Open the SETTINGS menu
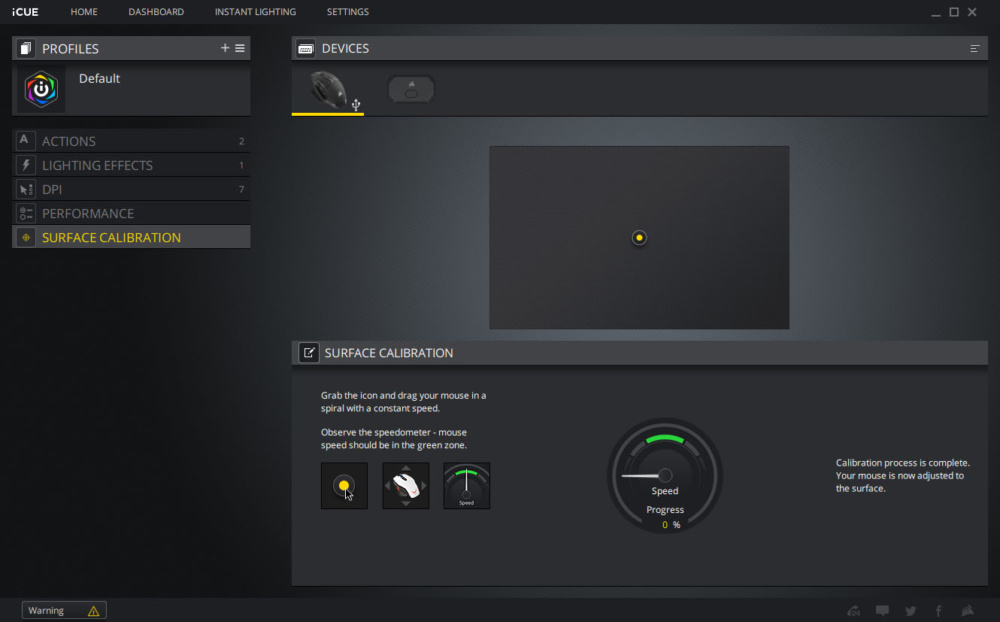The width and height of the screenshot is (1000, 622). pos(348,11)
